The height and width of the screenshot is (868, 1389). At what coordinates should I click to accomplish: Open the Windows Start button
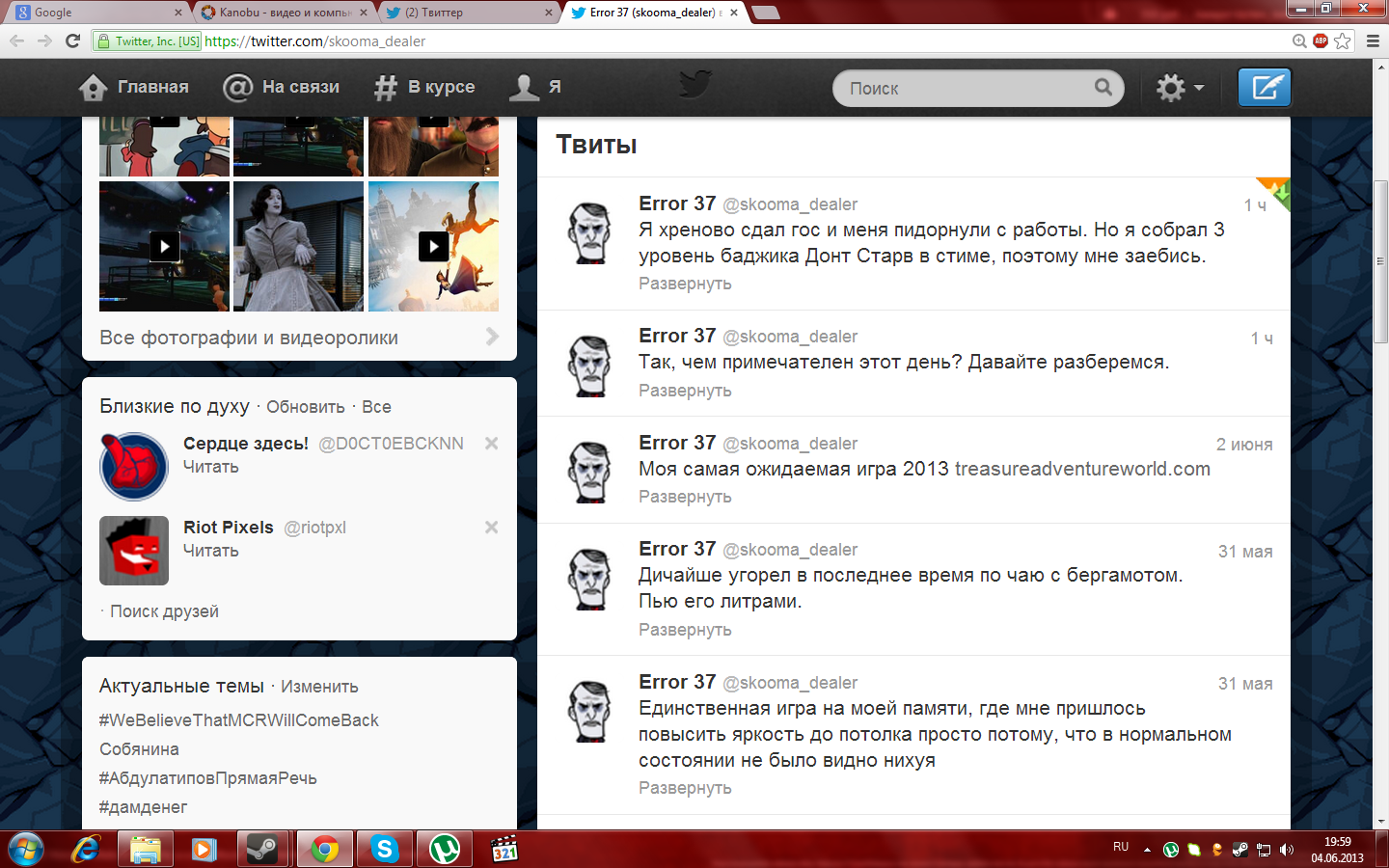click(26, 849)
